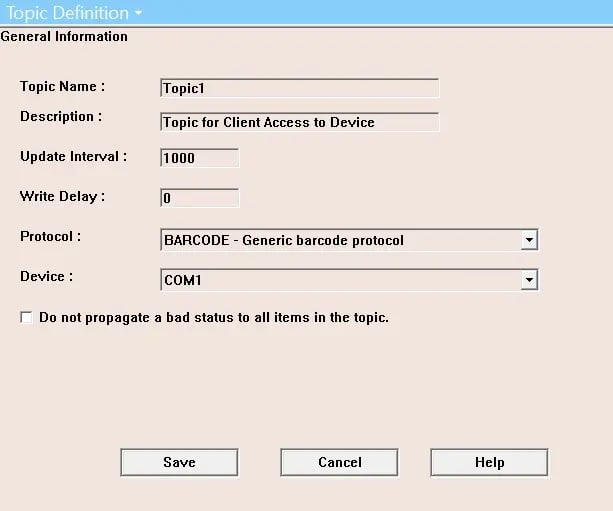Click the 'Write Delay :' label
The width and height of the screenshot is (613, 511).
coord(62,197)
